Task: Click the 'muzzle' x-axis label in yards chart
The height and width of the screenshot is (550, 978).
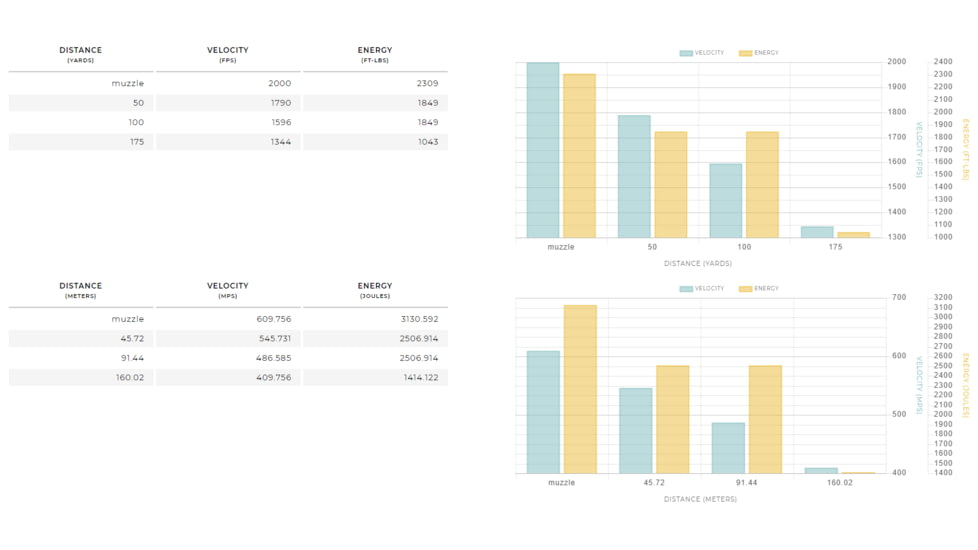Action: pyautogui.click(x=561, y=247)
